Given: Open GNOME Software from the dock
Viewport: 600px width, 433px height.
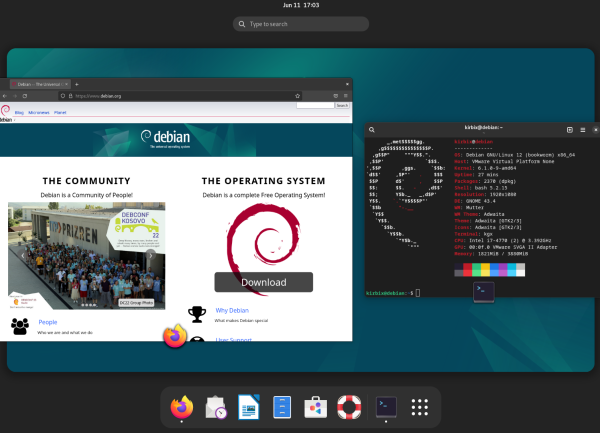Looking at the screenshot, I should coord(315,407).
